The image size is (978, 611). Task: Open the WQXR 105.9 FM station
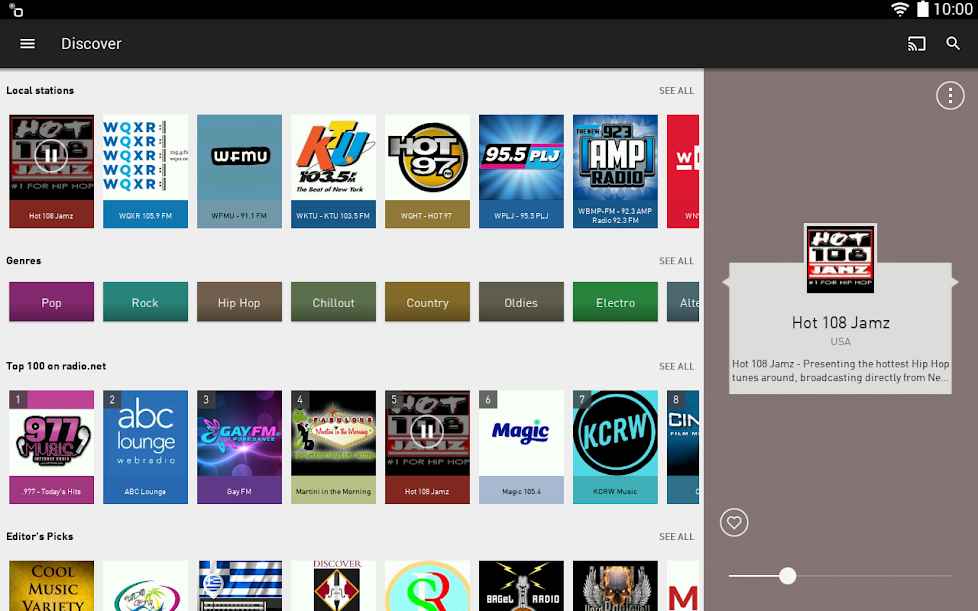pos(145,171)
